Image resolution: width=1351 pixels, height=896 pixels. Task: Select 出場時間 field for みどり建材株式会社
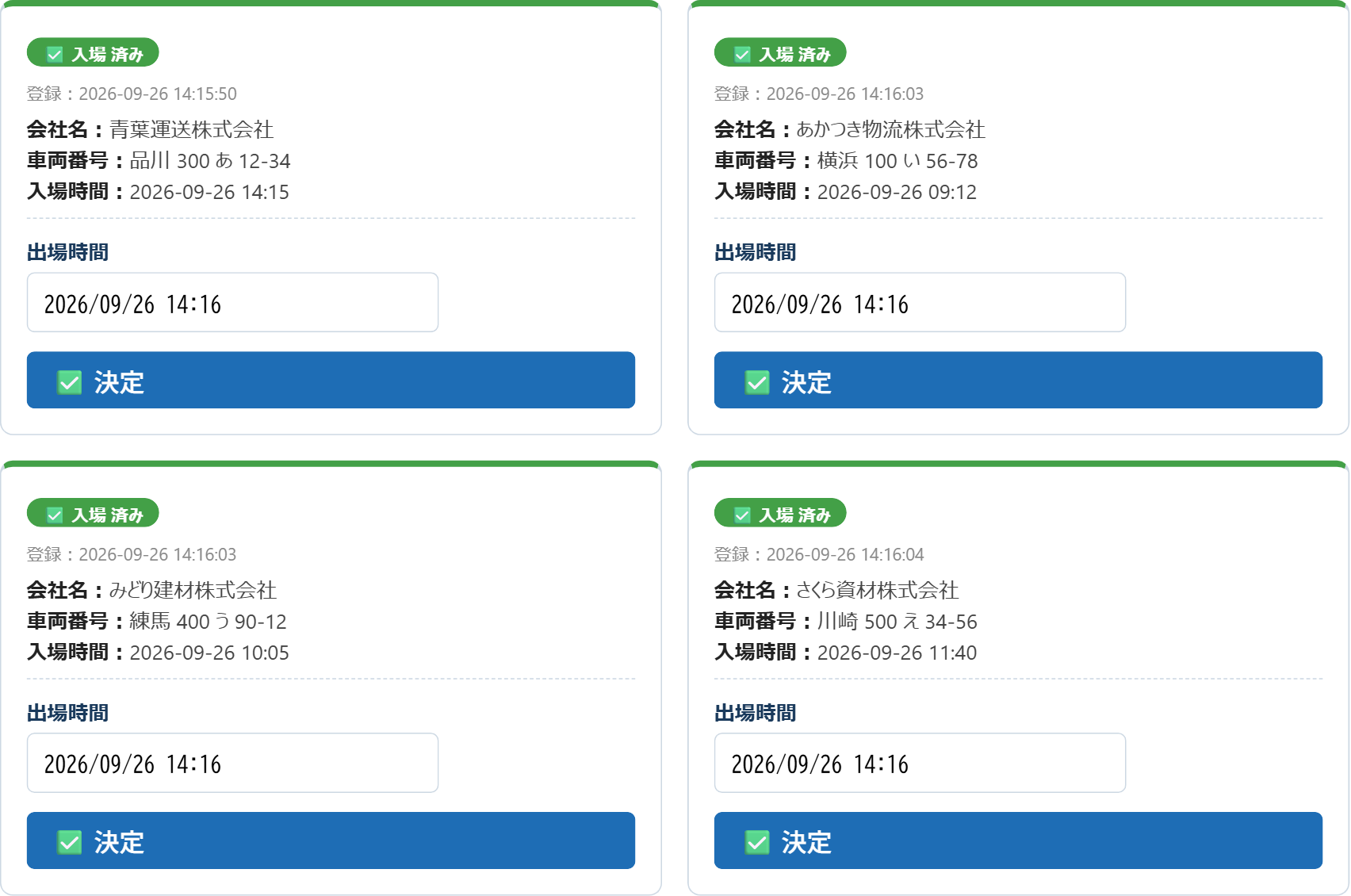pyautogui.click(x=232, y=763)
